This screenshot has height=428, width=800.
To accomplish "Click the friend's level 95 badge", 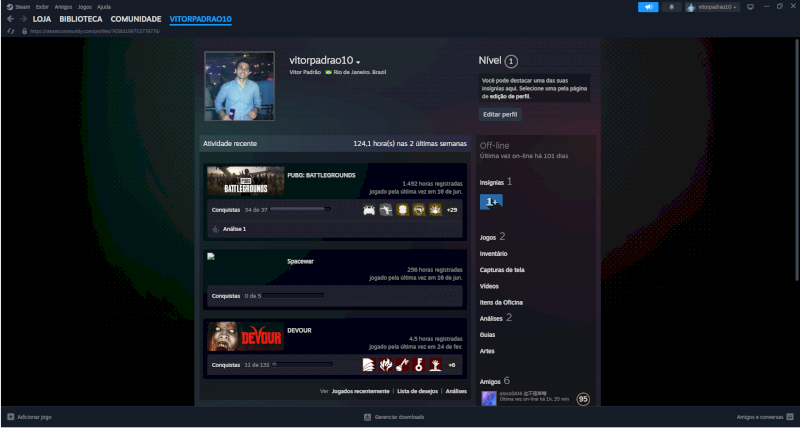I will pyautogui.click(x=583, y=399).
